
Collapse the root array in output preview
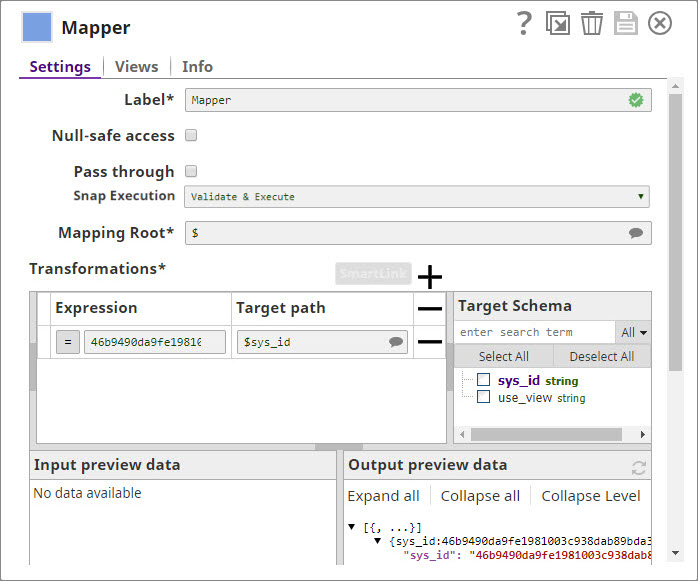click(352, 527)
